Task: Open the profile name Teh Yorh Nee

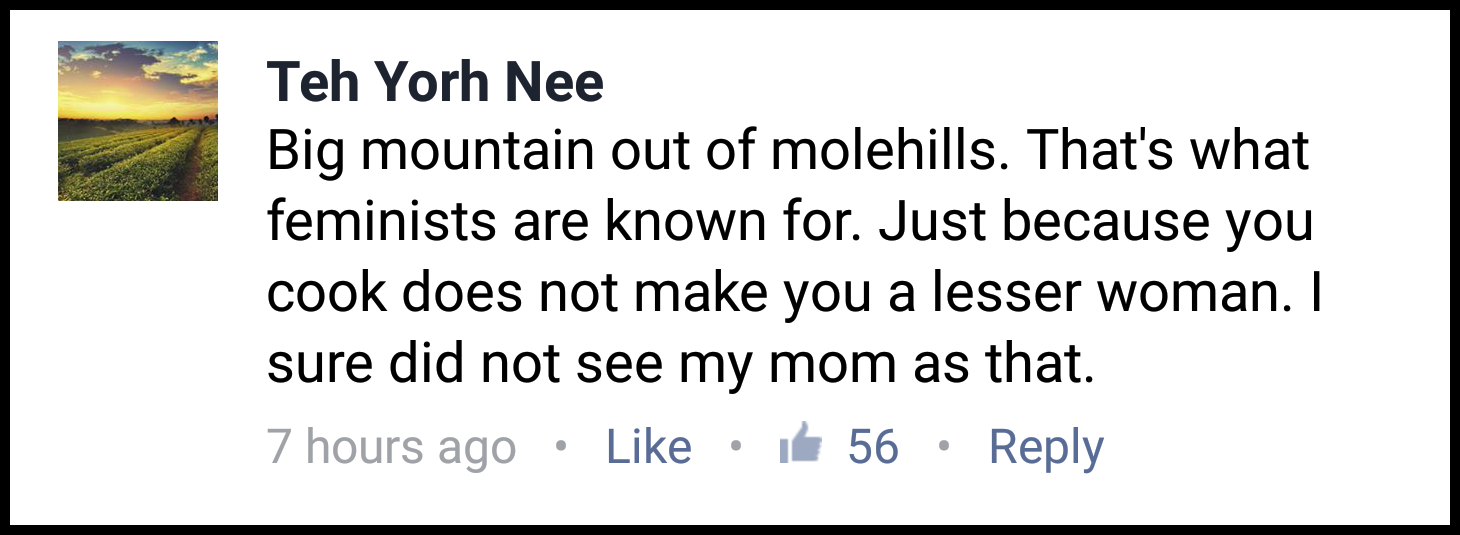Action: (x=435, y=82)
